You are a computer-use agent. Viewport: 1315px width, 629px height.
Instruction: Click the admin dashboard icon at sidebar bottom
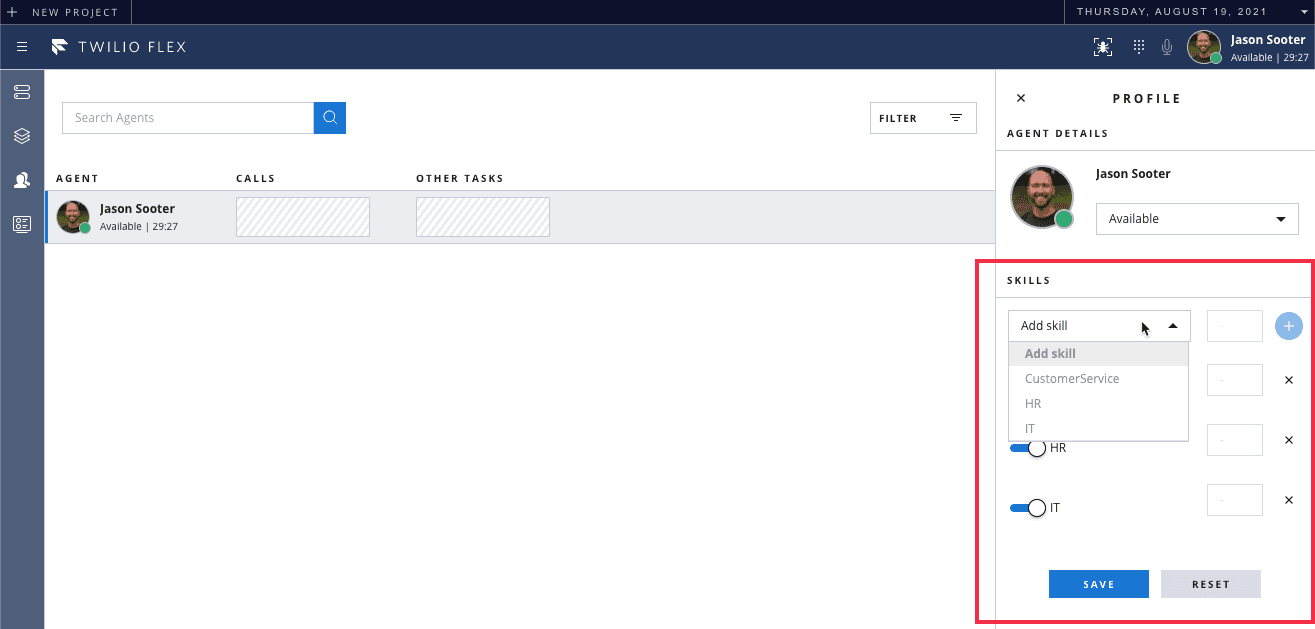point(22,224)
